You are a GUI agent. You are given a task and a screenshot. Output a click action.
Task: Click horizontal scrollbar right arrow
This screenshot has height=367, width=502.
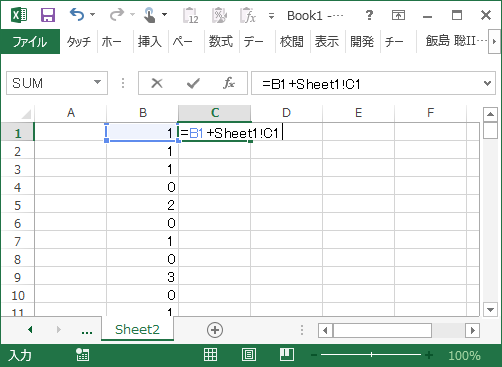tap(473, 331)
